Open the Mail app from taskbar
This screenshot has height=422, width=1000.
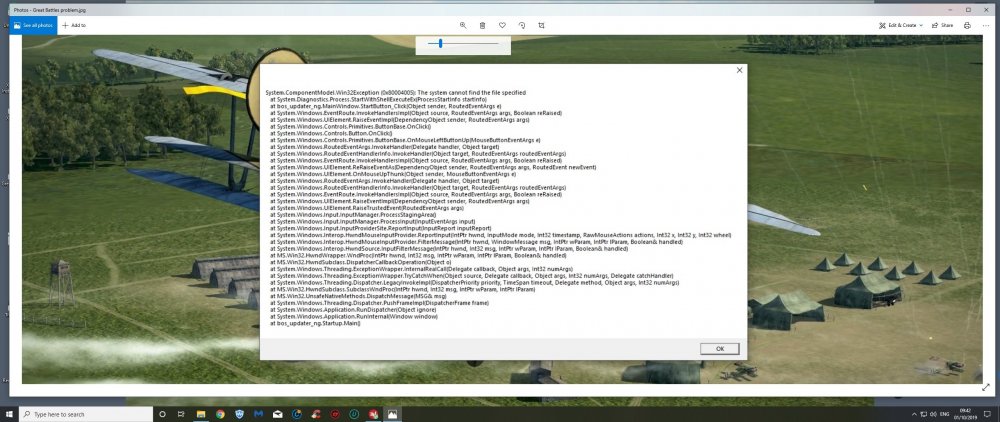(x=277, y=414)
